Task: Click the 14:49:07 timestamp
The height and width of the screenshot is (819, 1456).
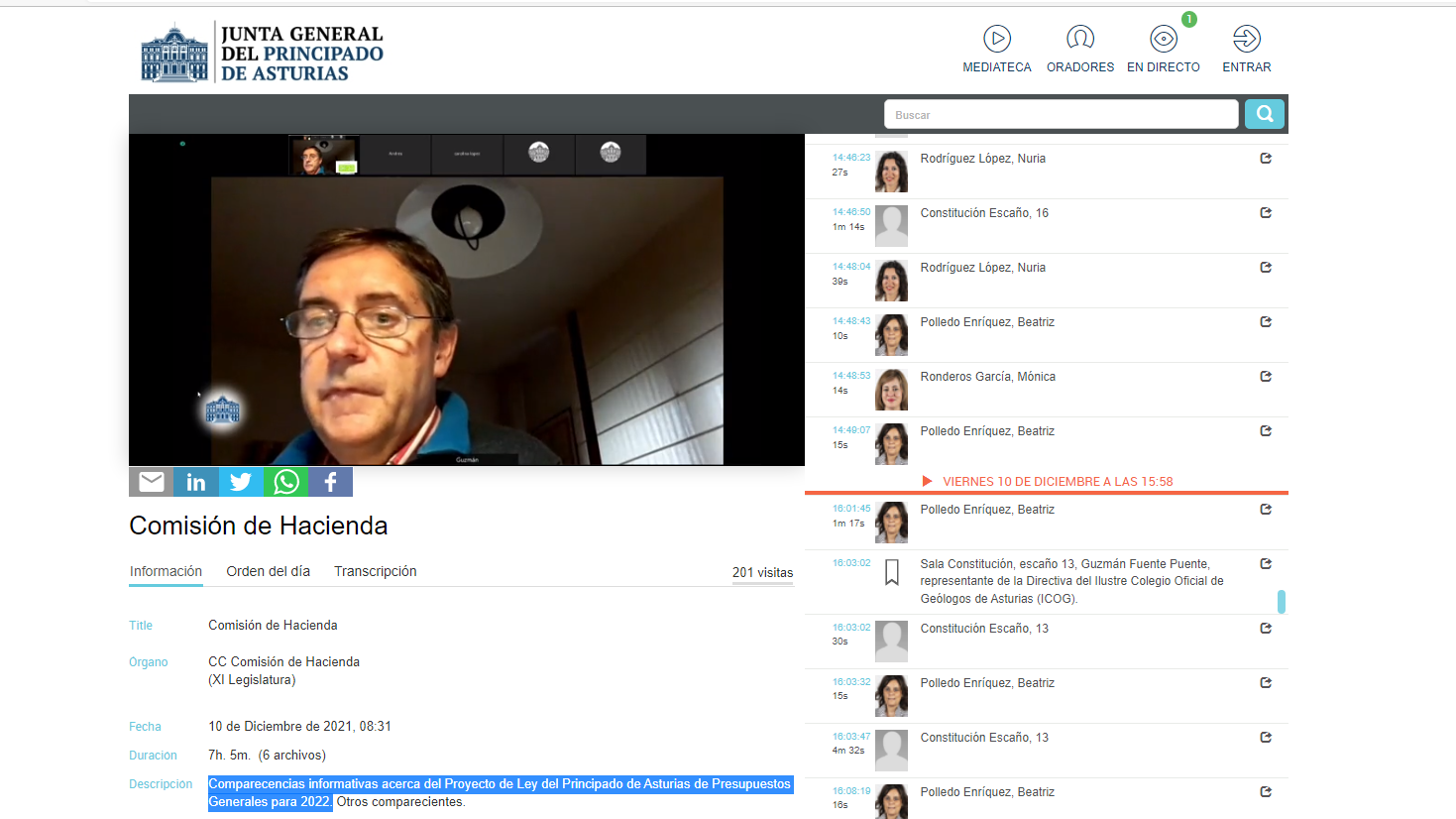Action: click(x=851, y=430)
